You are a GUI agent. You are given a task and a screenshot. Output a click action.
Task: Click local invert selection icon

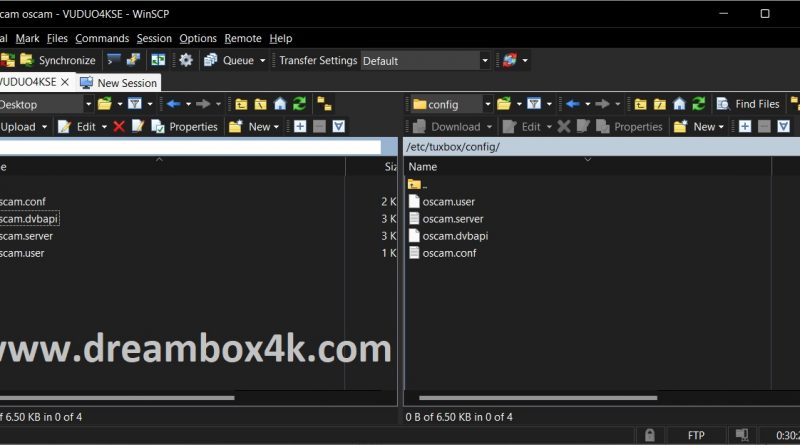339,127
